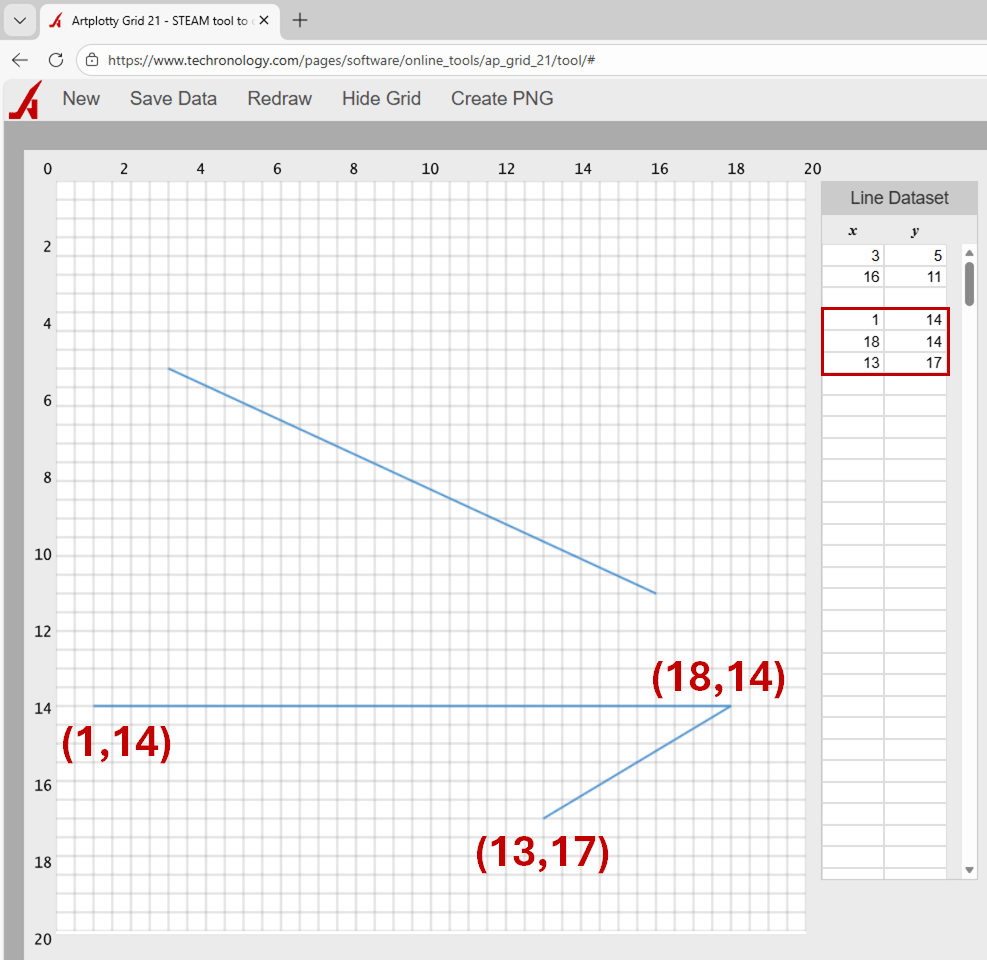
Task: Click the New menu item
Action: tap(81, 98)
